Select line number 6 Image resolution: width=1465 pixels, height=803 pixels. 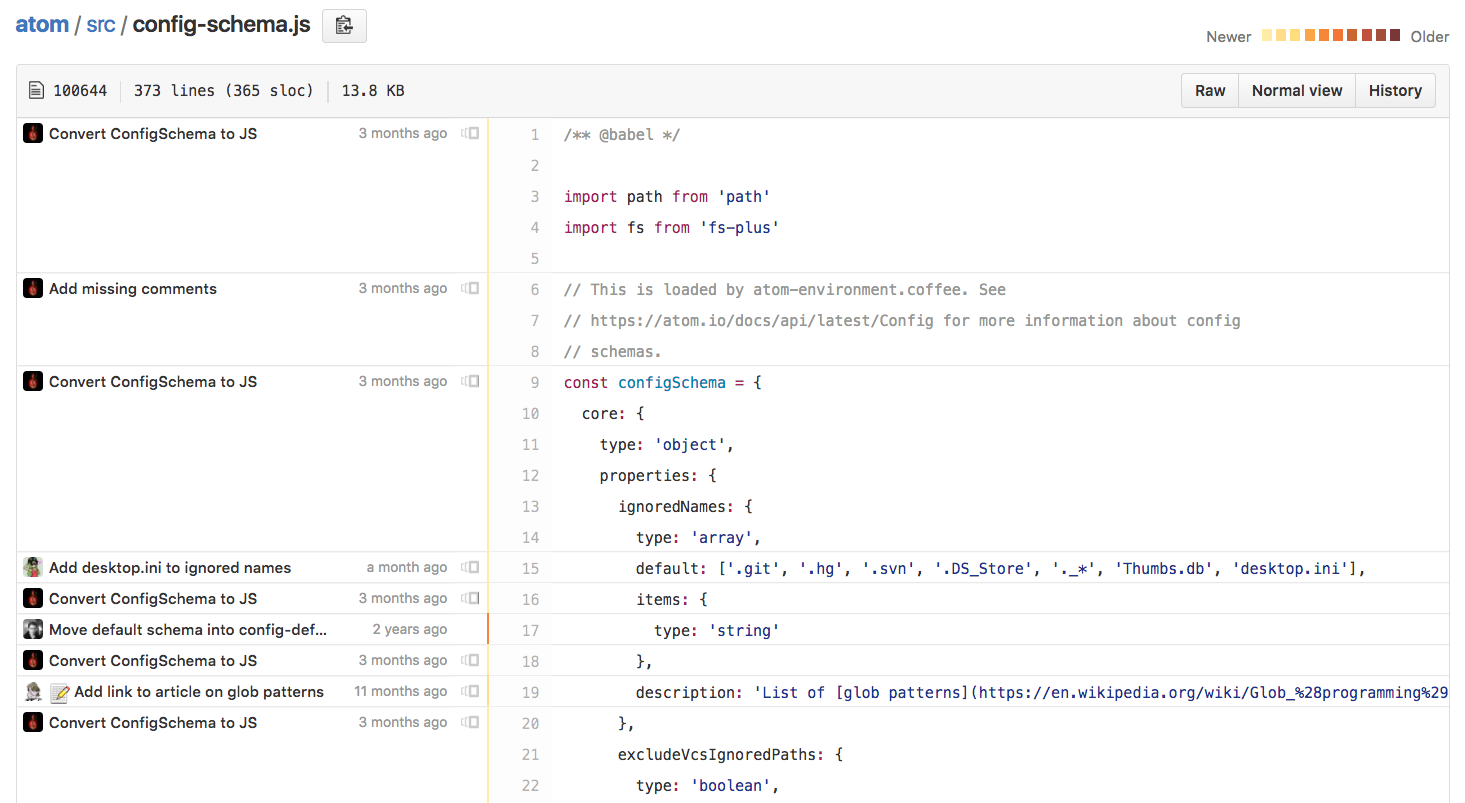(534, 289)
